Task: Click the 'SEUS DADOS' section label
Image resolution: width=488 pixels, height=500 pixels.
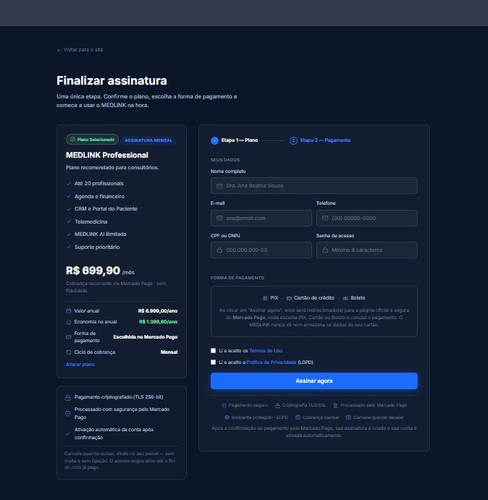Action: (x=225, y=160)
